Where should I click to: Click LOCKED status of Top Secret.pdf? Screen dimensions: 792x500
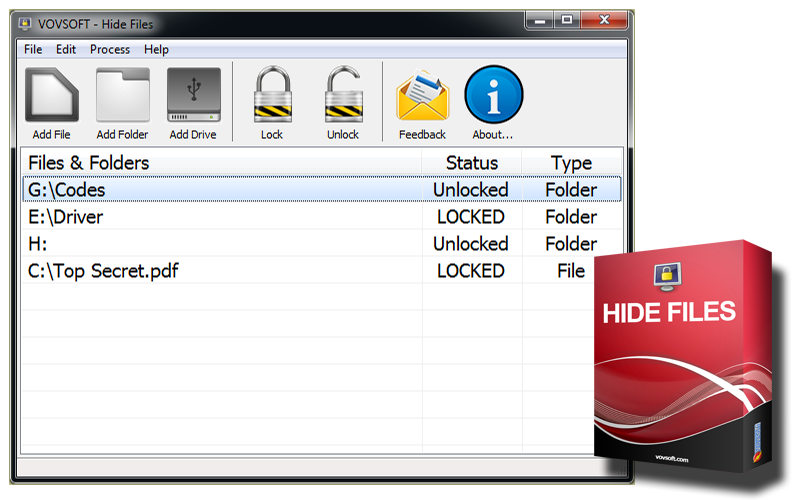(x=471, y=271)
